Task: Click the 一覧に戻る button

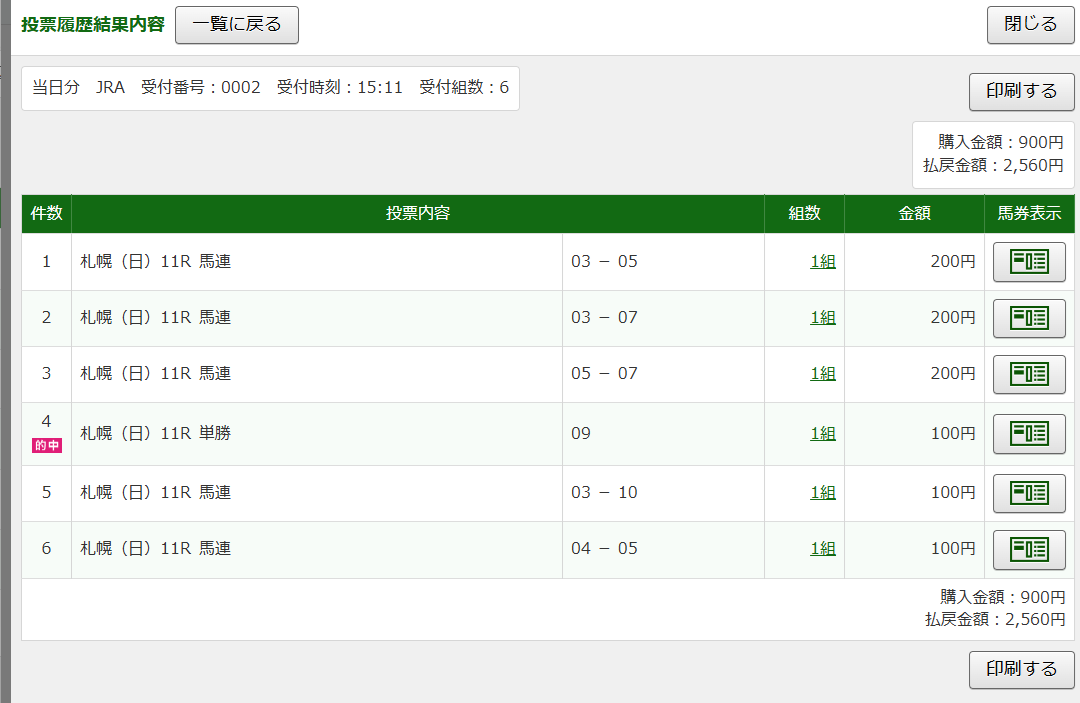Action: tap(237, 25)
